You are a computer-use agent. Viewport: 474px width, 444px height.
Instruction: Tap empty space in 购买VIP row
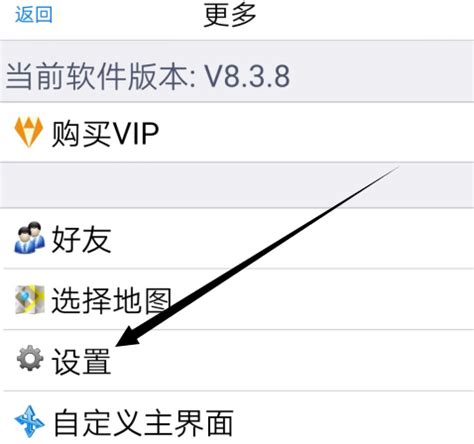(x=317, y=132)
